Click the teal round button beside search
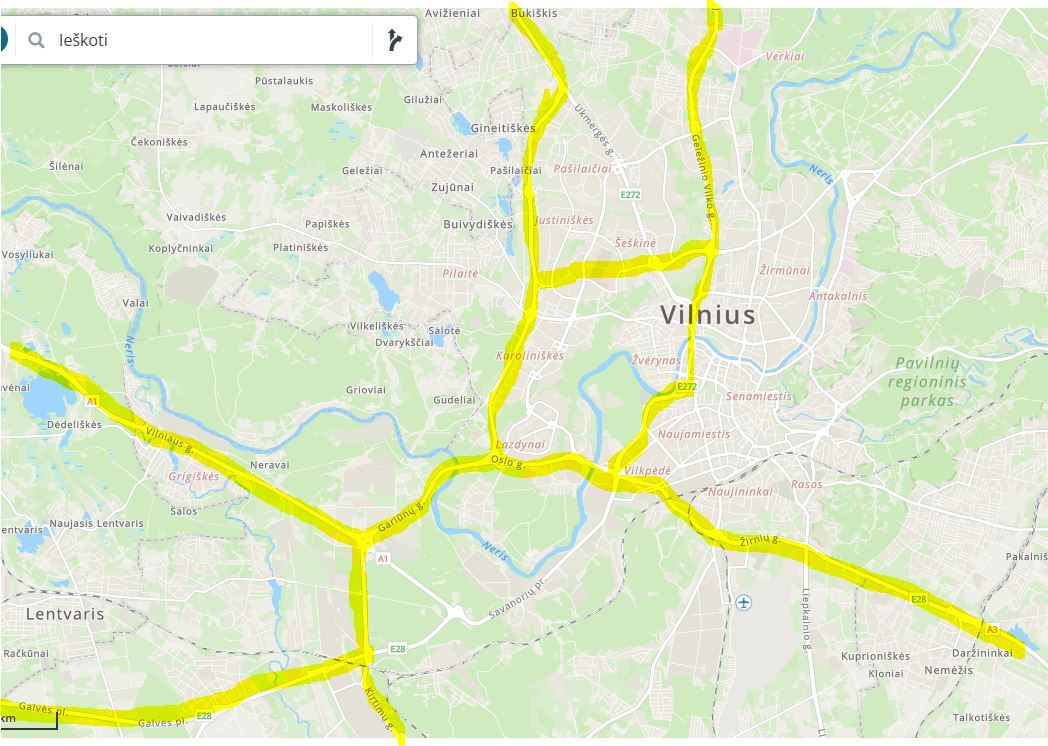The width and height of the screenshot is (1048, 746). click(x=3, y=39)
